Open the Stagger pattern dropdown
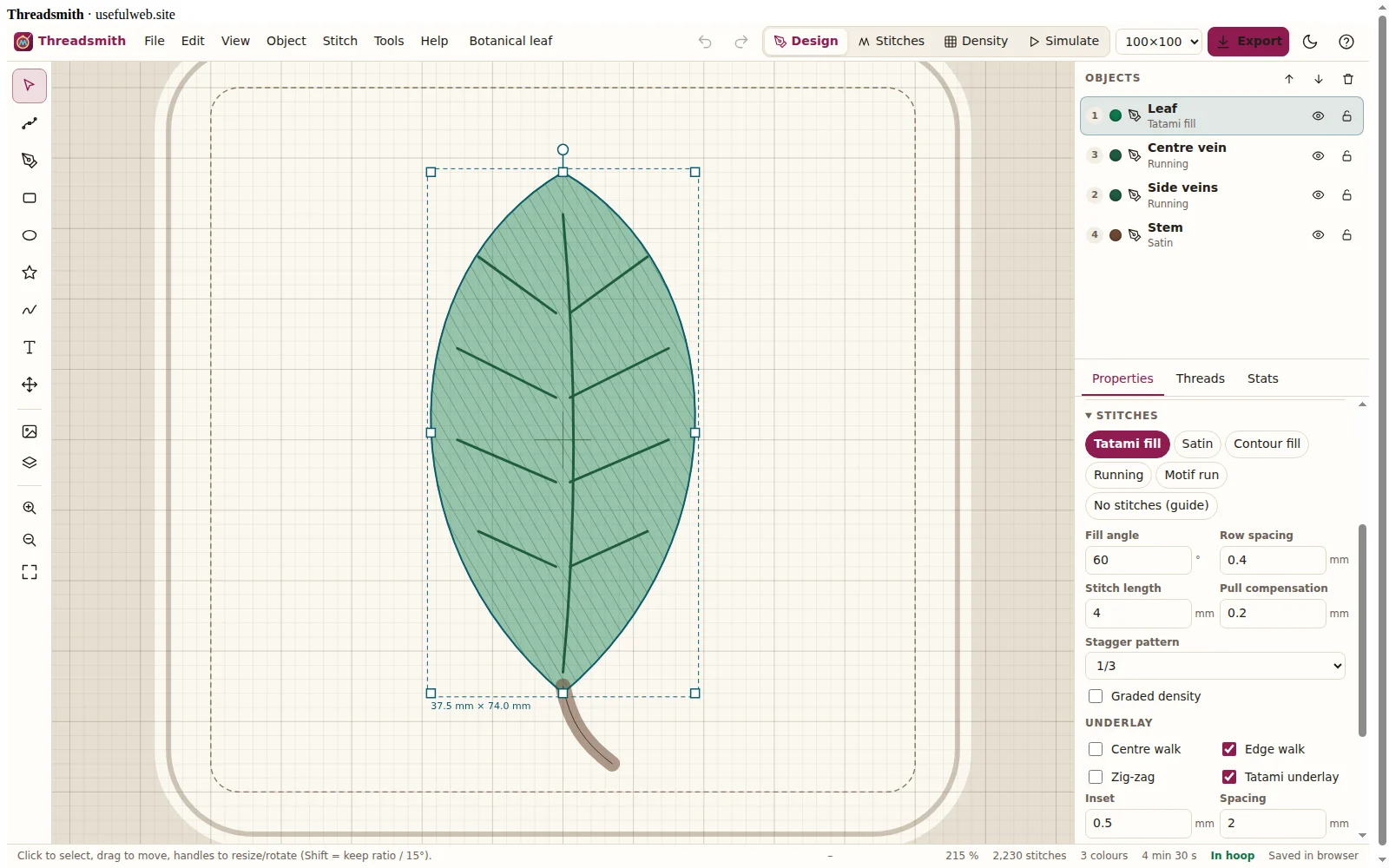 tap(1215, 666)
